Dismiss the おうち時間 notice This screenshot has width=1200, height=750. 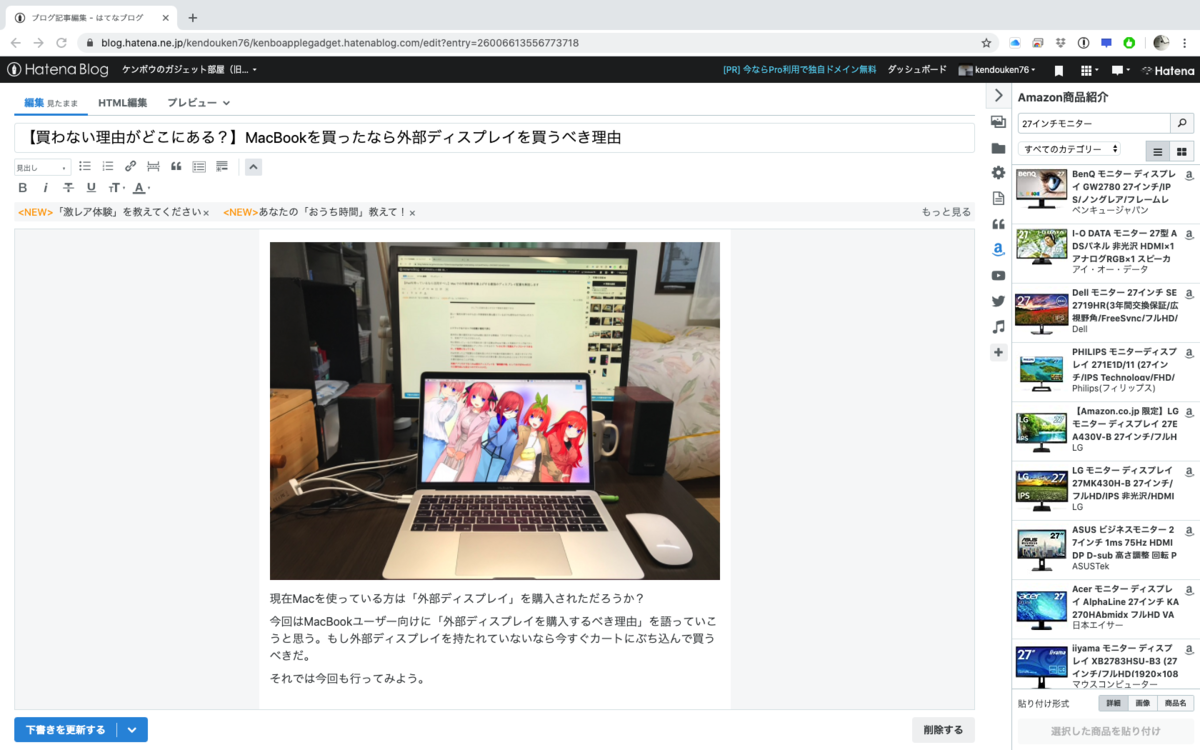pyautogui.click(x=412, y=213)
